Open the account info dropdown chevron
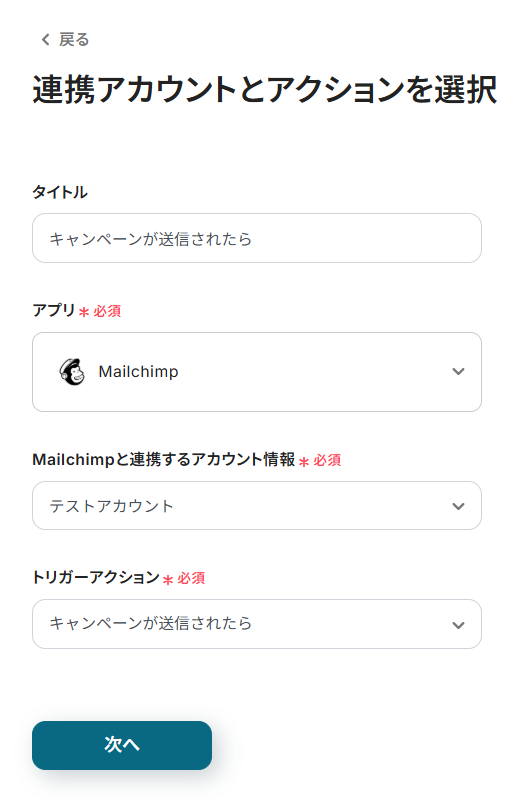The image size is (527, 801). tap(458, 506)
